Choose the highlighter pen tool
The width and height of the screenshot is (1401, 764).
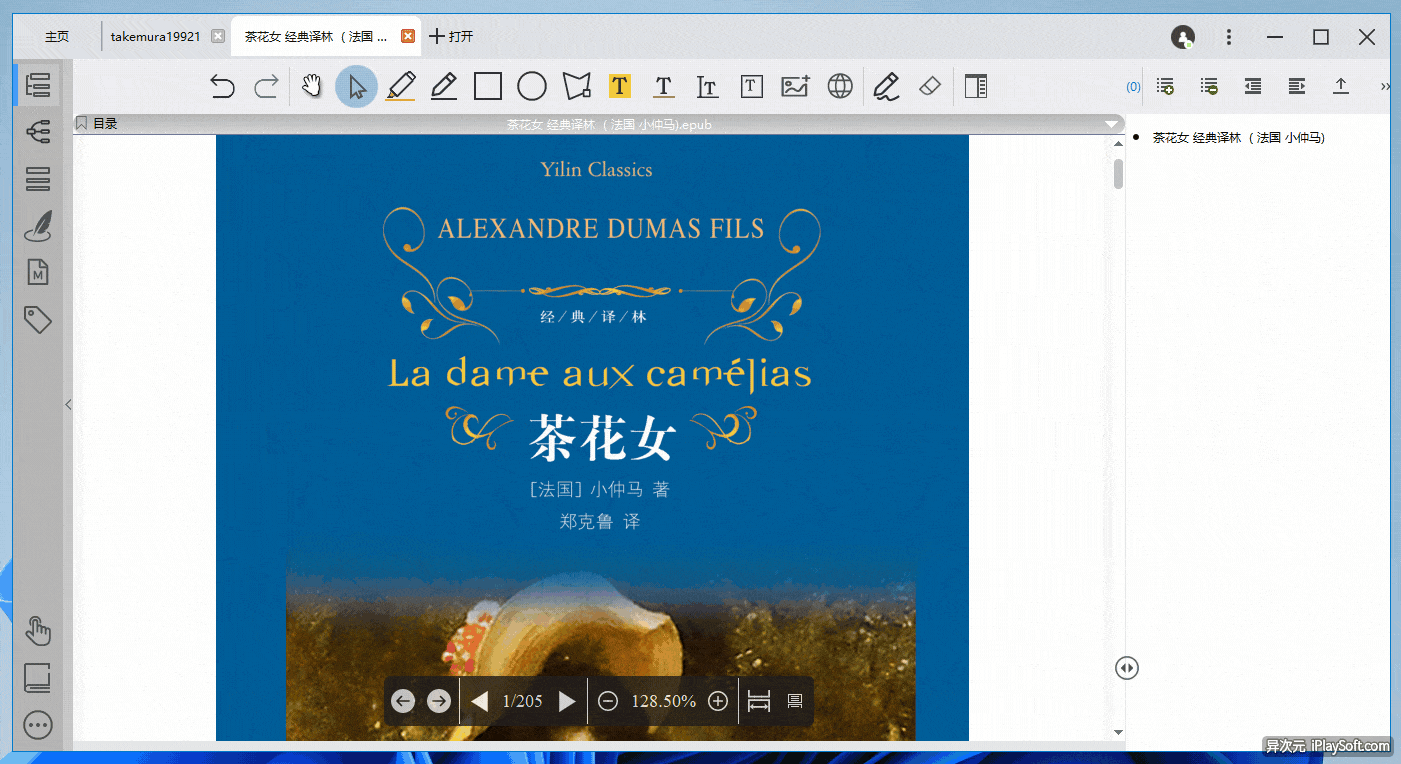400,86
